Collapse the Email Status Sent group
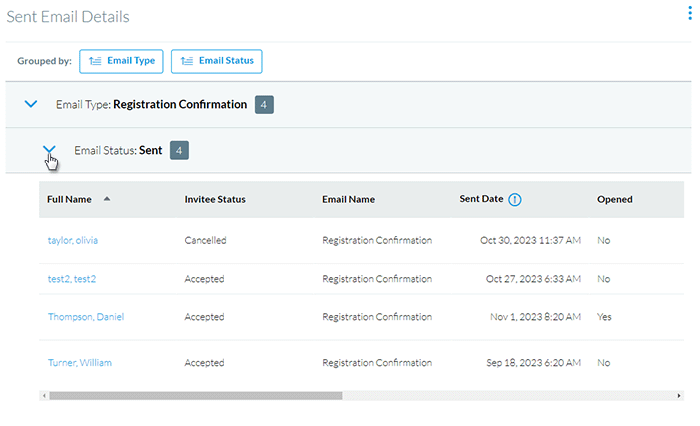 click(x=49, y=150)
